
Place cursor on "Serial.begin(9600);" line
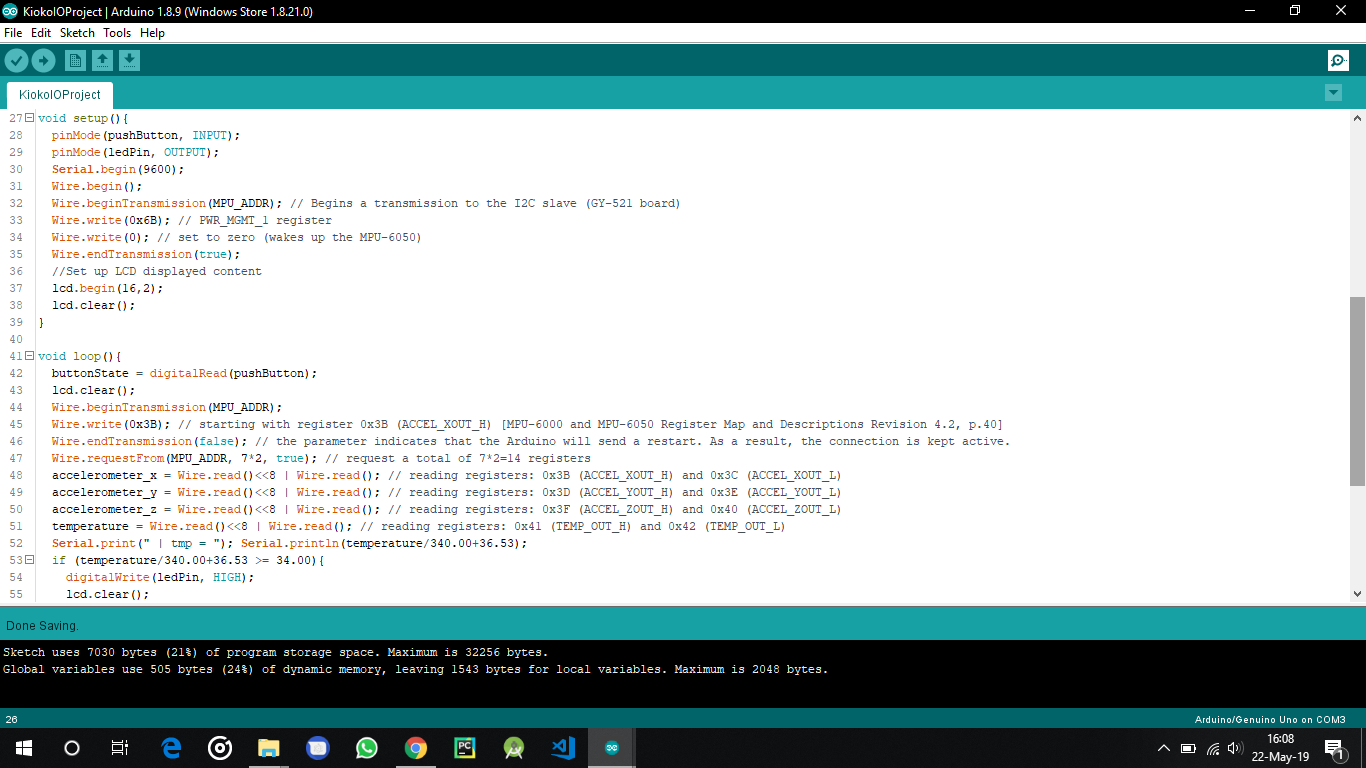click(118, 169)
